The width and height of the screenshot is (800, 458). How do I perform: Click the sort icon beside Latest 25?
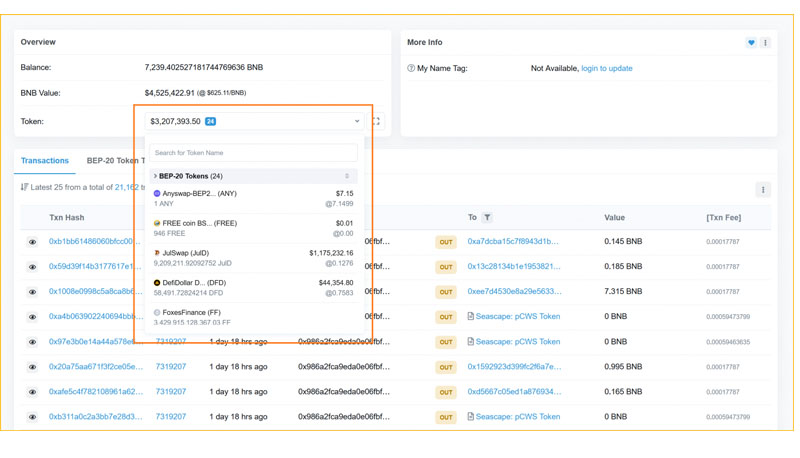24,187
